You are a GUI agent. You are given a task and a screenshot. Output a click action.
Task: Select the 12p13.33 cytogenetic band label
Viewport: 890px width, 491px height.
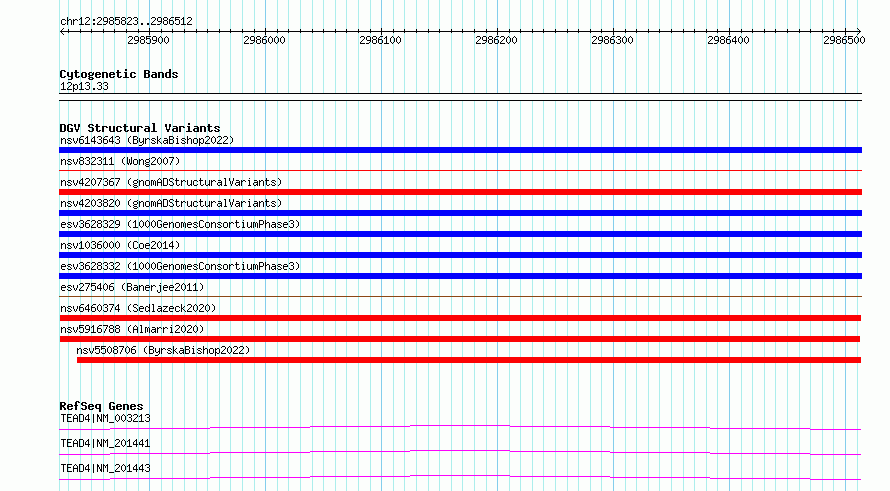tap(84, 86)
